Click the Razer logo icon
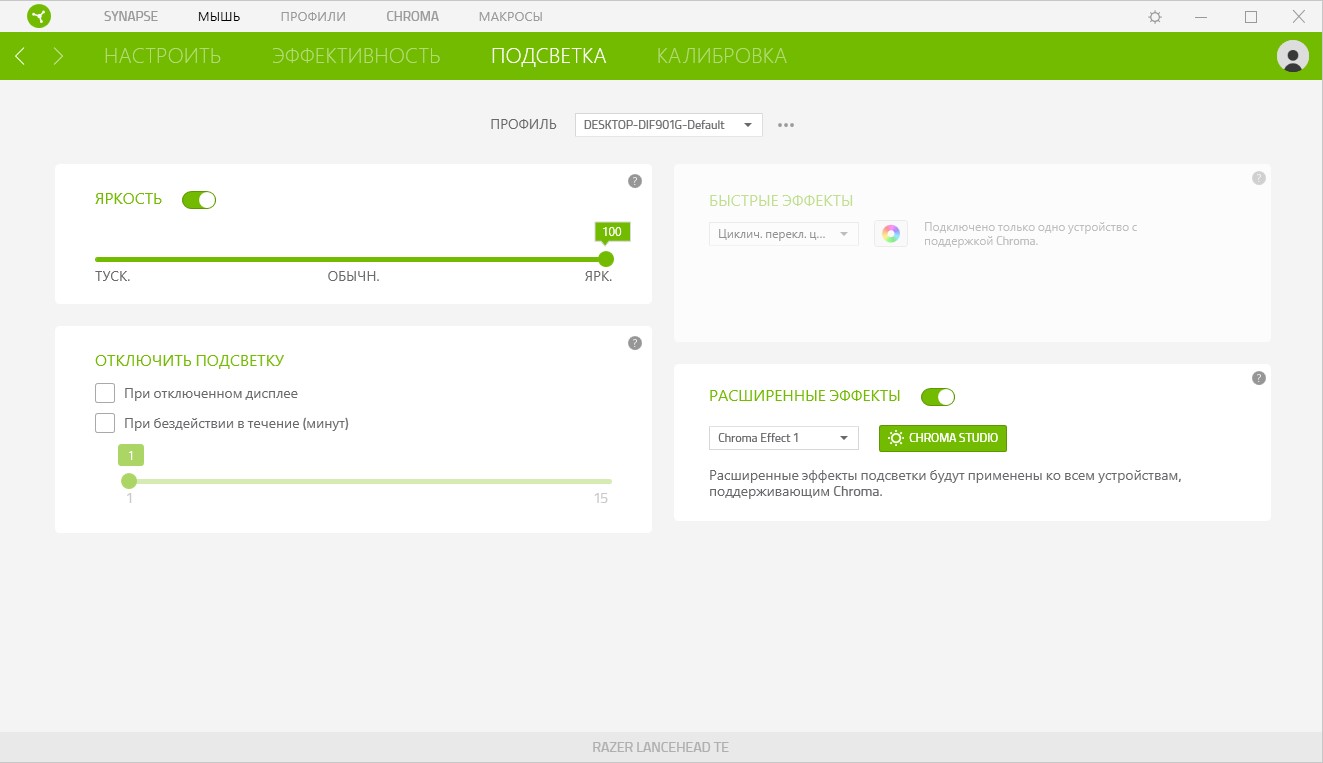The height and width of the screenshot is (763, 1323). coord(39,16)
